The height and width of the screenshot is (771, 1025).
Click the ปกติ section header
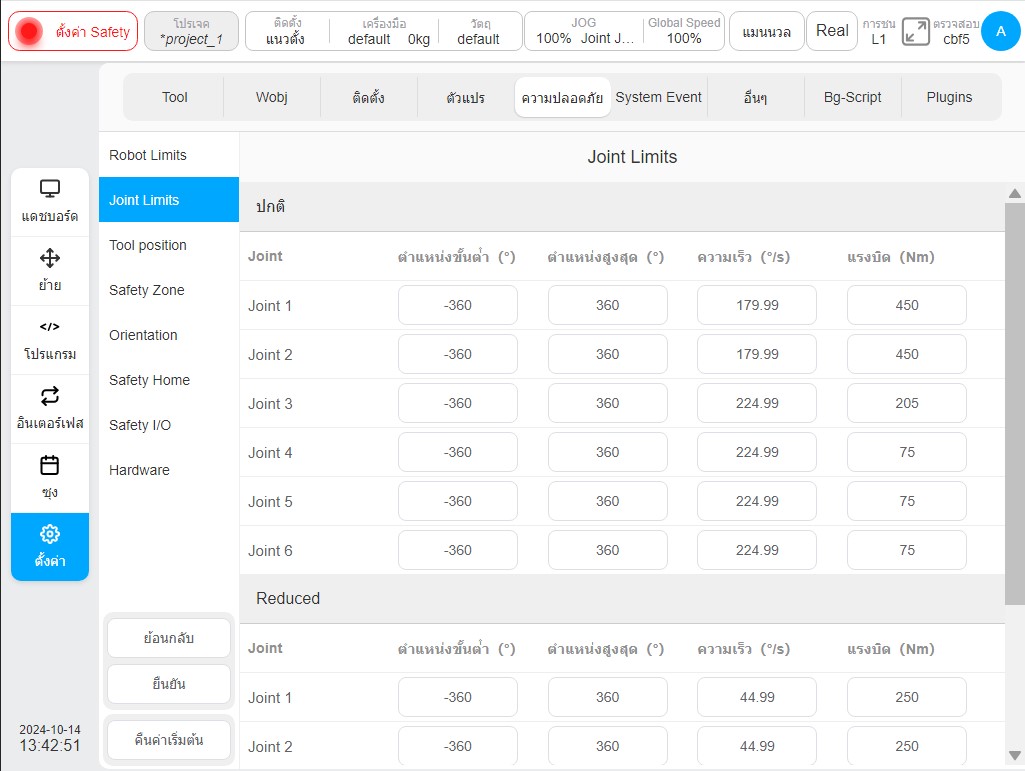tap(622, 207)
